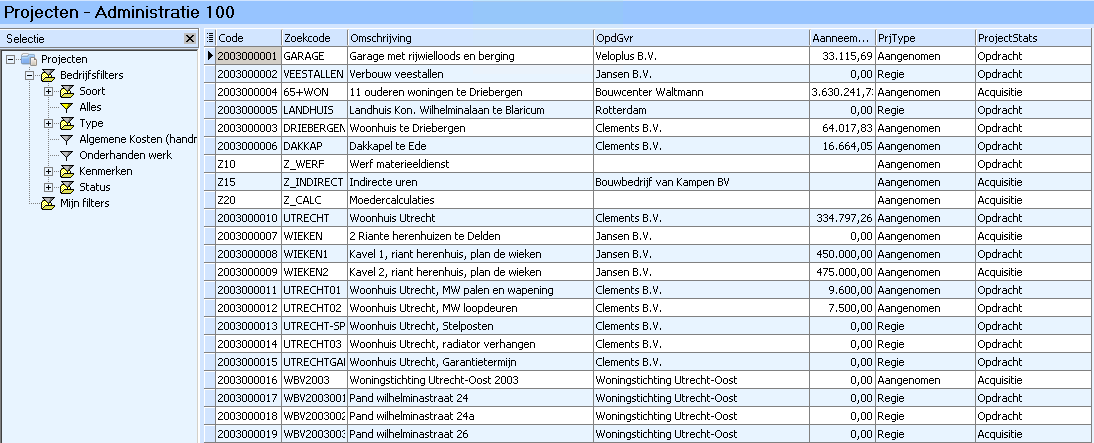
Task: Select 'Woonhuis Utrecht, radiator verhangen'
Action: (x=470, y=344)
